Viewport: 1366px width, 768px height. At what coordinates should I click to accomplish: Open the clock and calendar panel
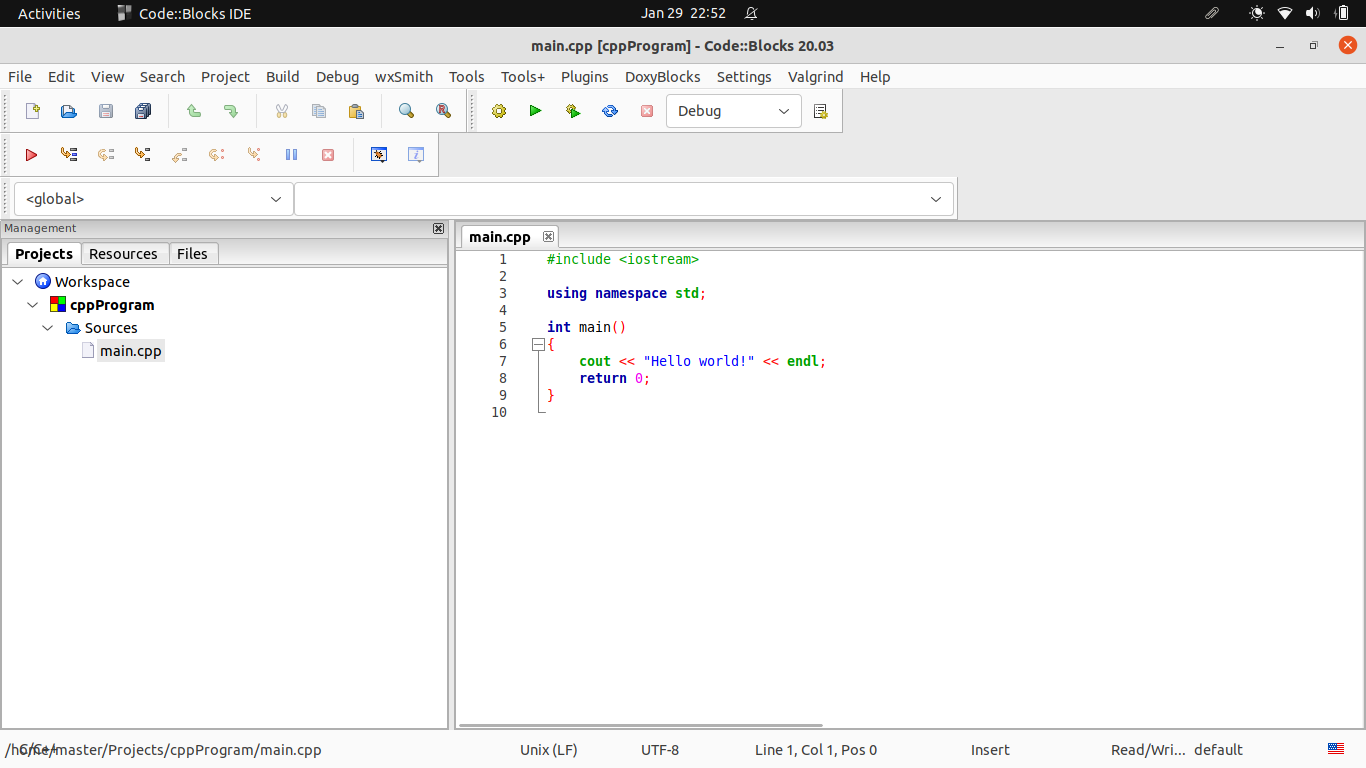(x=683, y=14)
